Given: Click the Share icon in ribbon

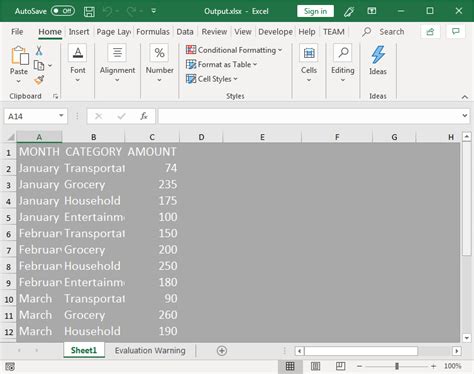Looking at the screenshot, I should [430, 32].
